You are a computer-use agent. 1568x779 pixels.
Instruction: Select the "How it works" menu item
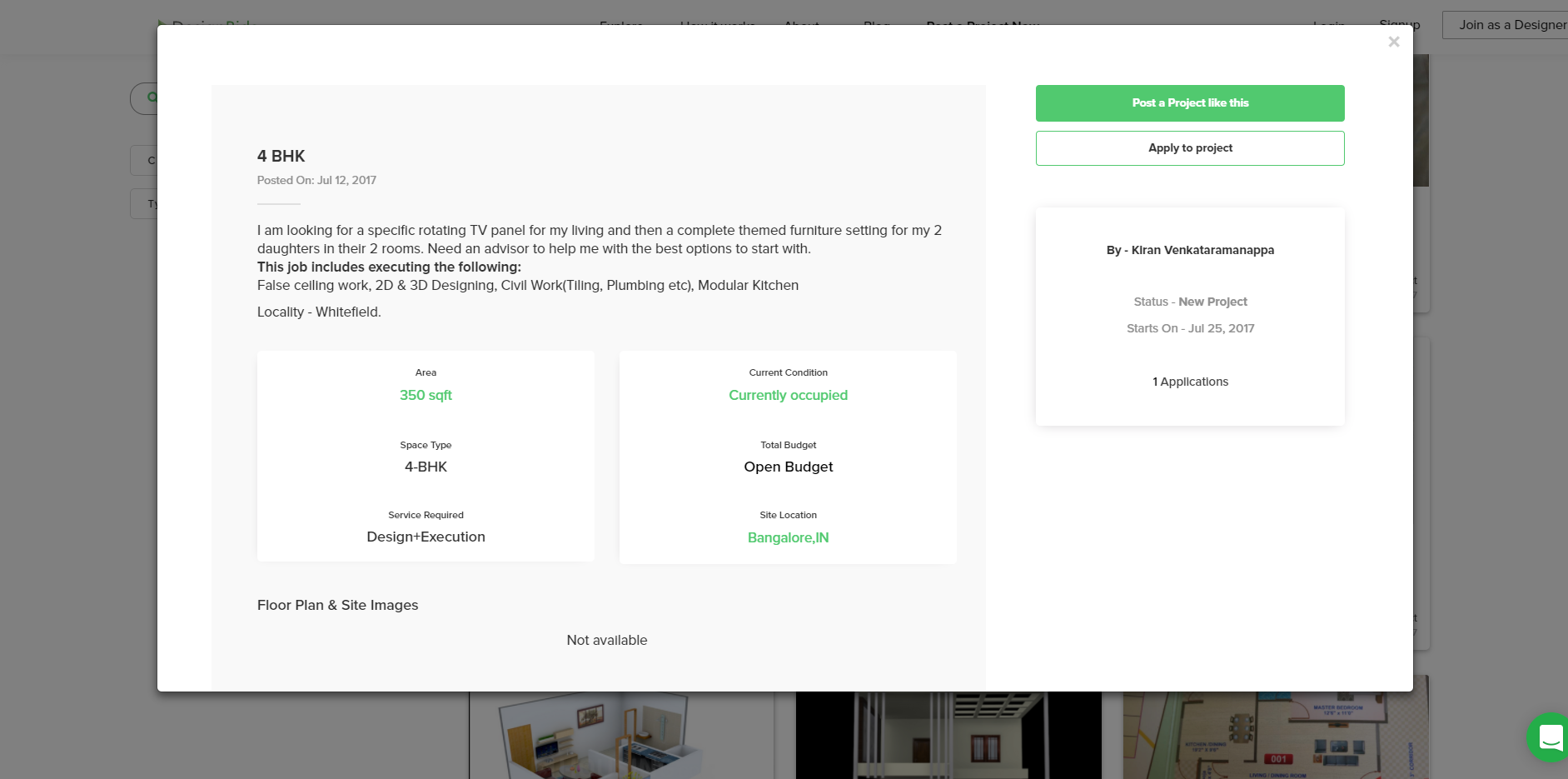coord(717,26)
